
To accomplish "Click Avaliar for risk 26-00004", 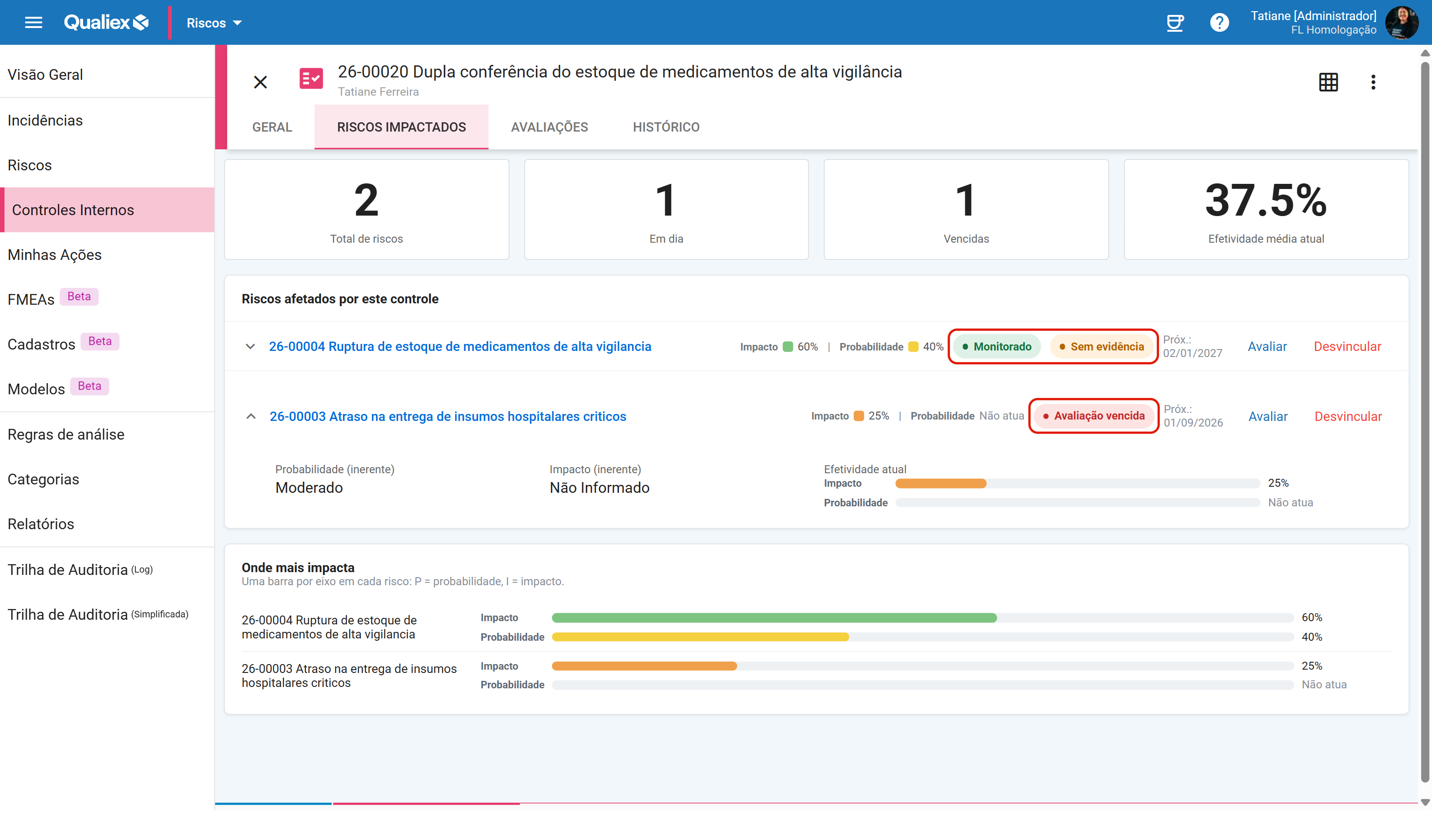I will (1267, 346).
